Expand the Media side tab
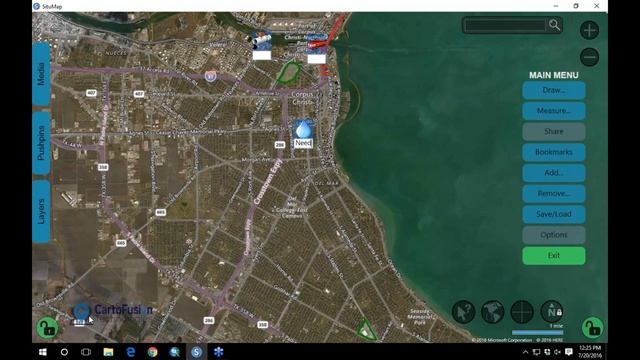640x360 pixels. click(x=41, y=74)
